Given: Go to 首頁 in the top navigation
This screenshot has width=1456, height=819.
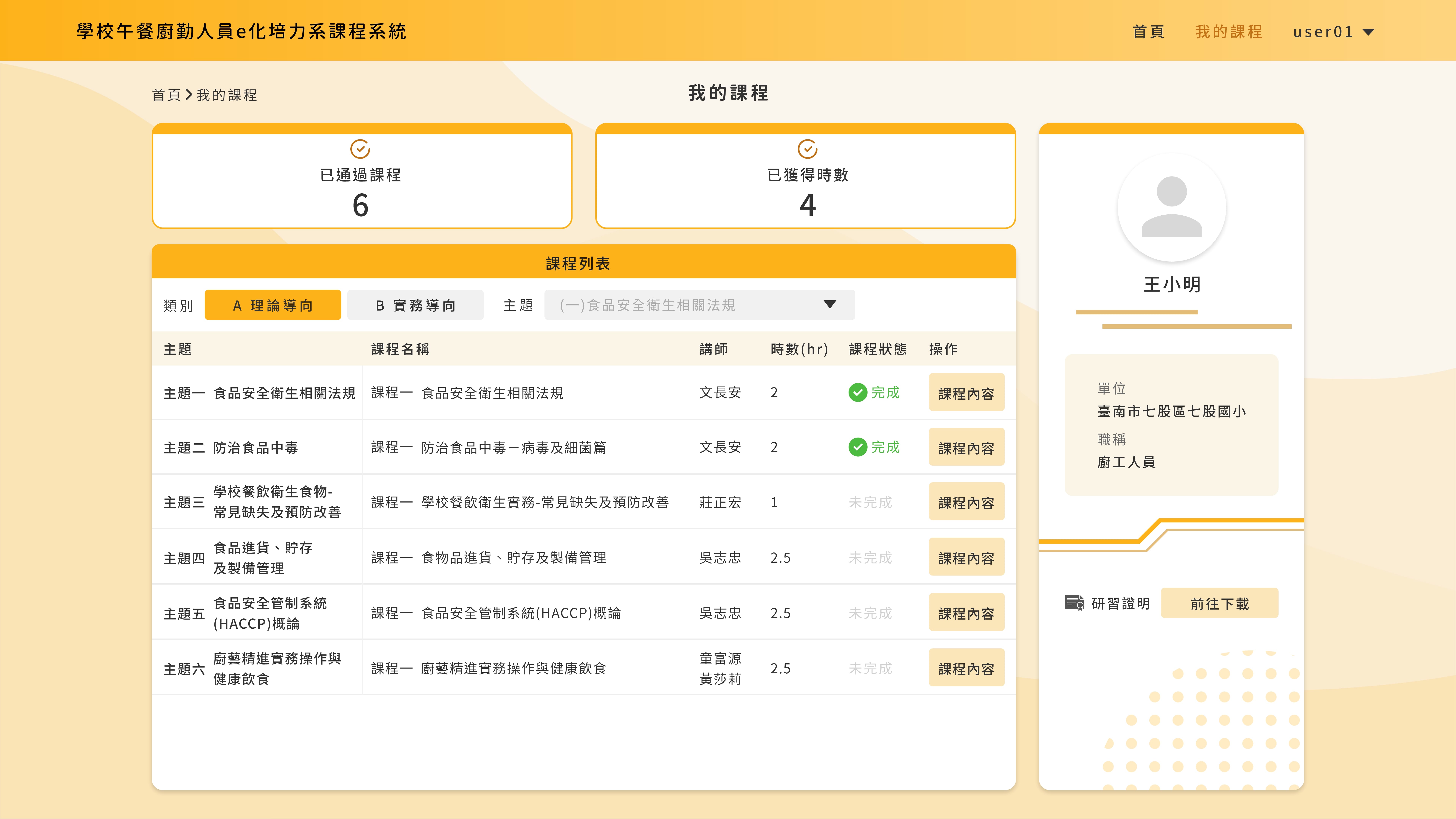Looking at the screenshot, I should click(1148, 32).
